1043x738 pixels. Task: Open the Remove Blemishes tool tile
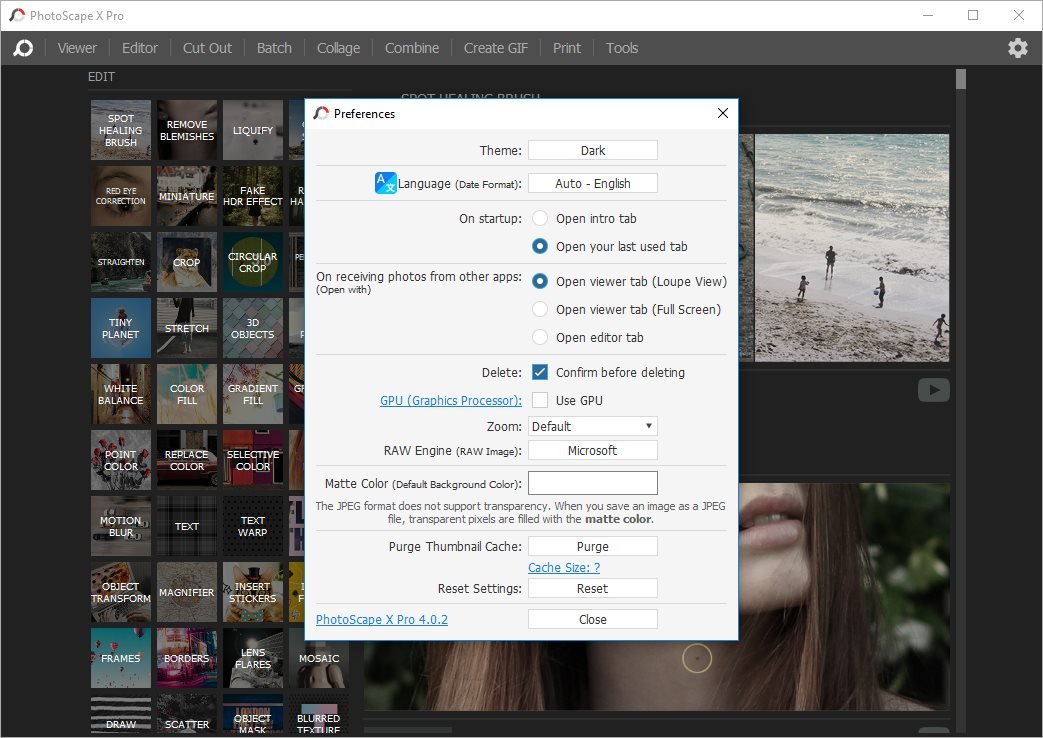pyautogui.click(x=187, y=130)
